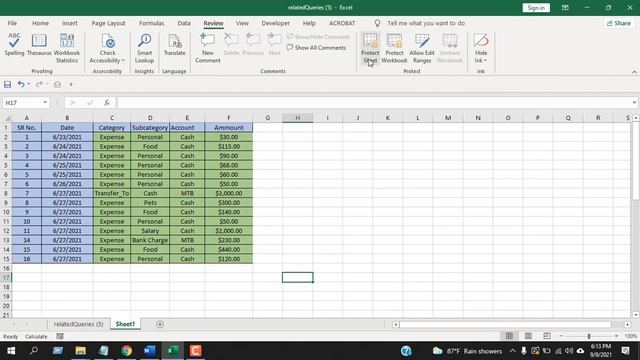Switch to Page Break Preview in status bar
This screenshot has height=360, width=640.
pyautogui.click(x=547, y=336)
